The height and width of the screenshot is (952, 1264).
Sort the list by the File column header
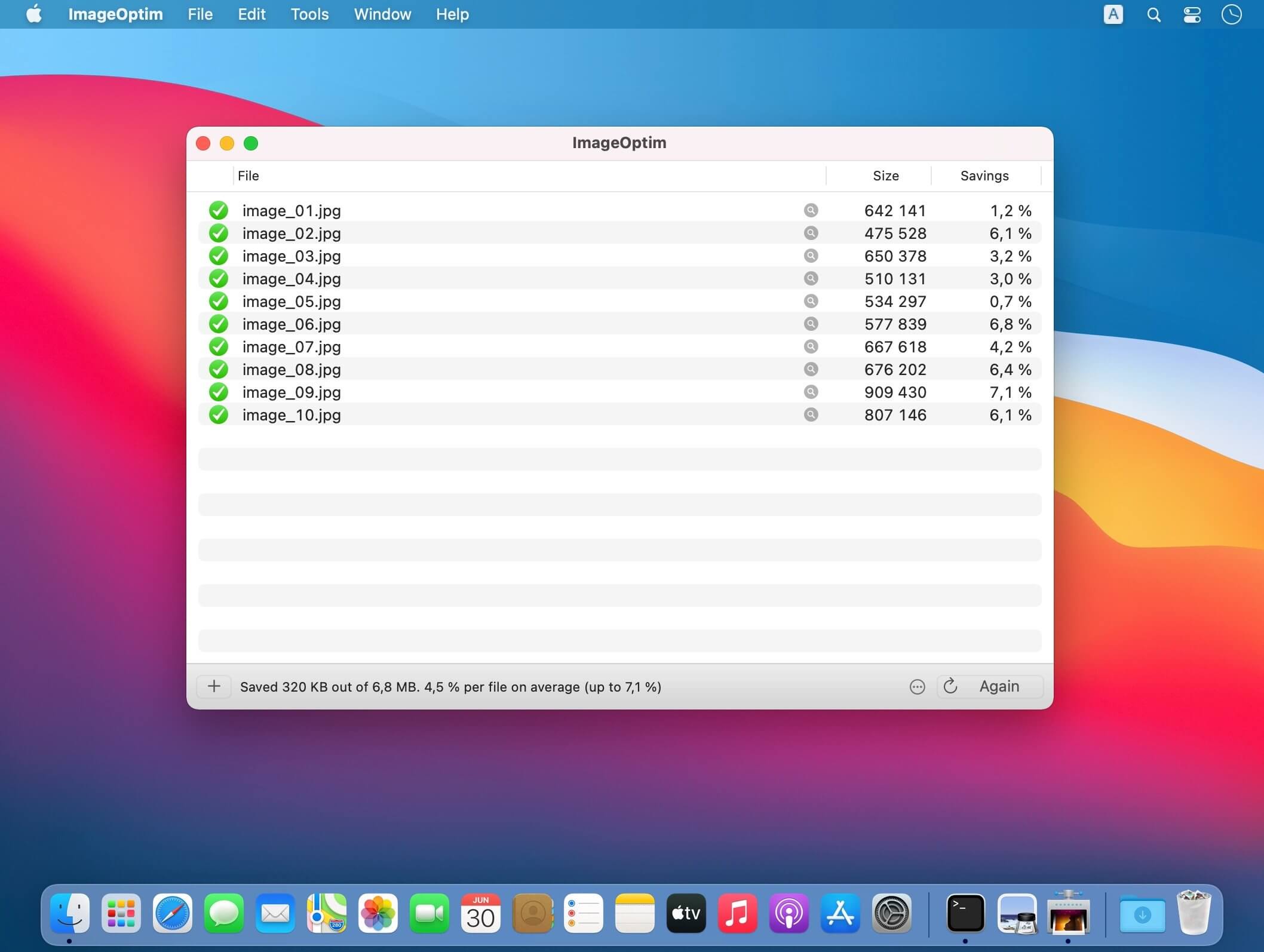529,176
